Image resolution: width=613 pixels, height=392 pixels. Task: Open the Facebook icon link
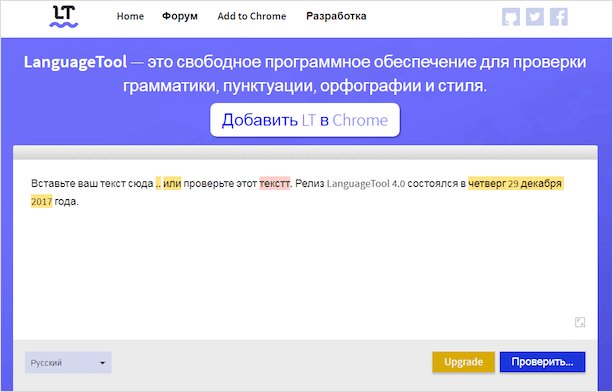click(559, 17)
